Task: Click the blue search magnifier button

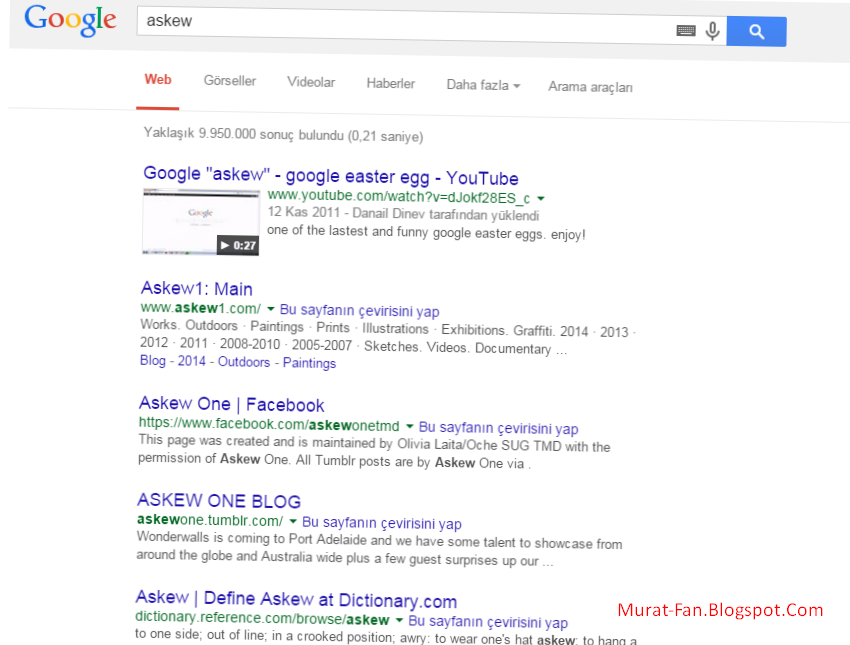Action: point(756,31)
